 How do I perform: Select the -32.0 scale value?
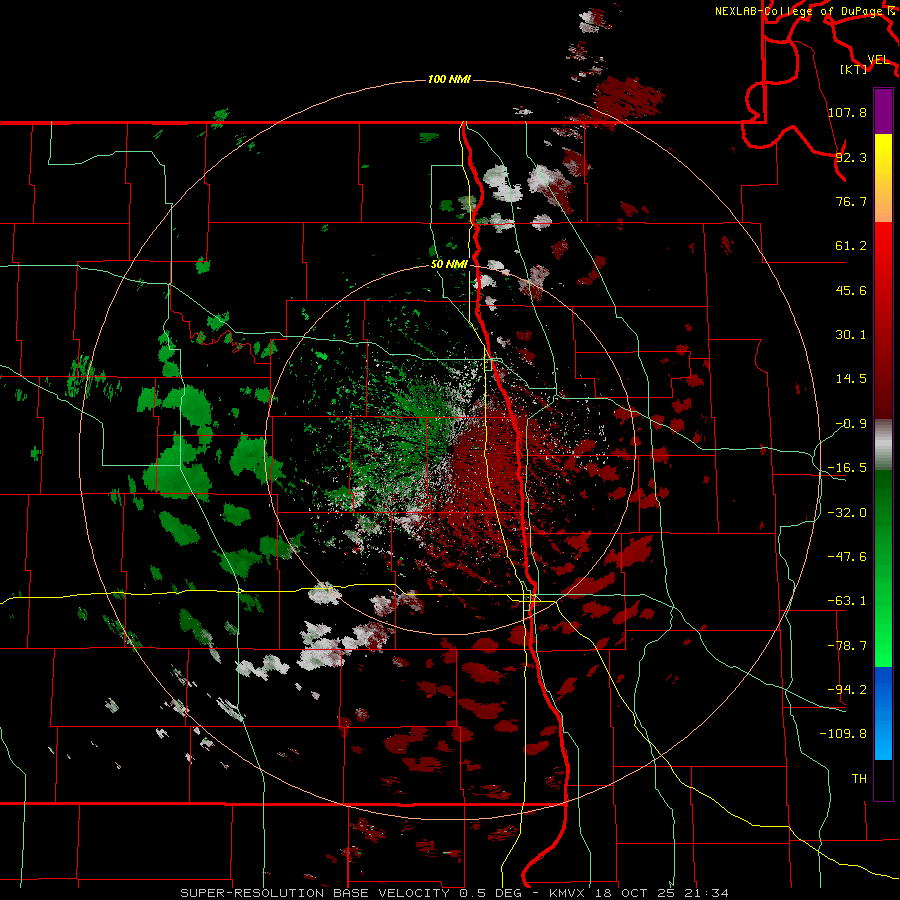click(847, 513)
